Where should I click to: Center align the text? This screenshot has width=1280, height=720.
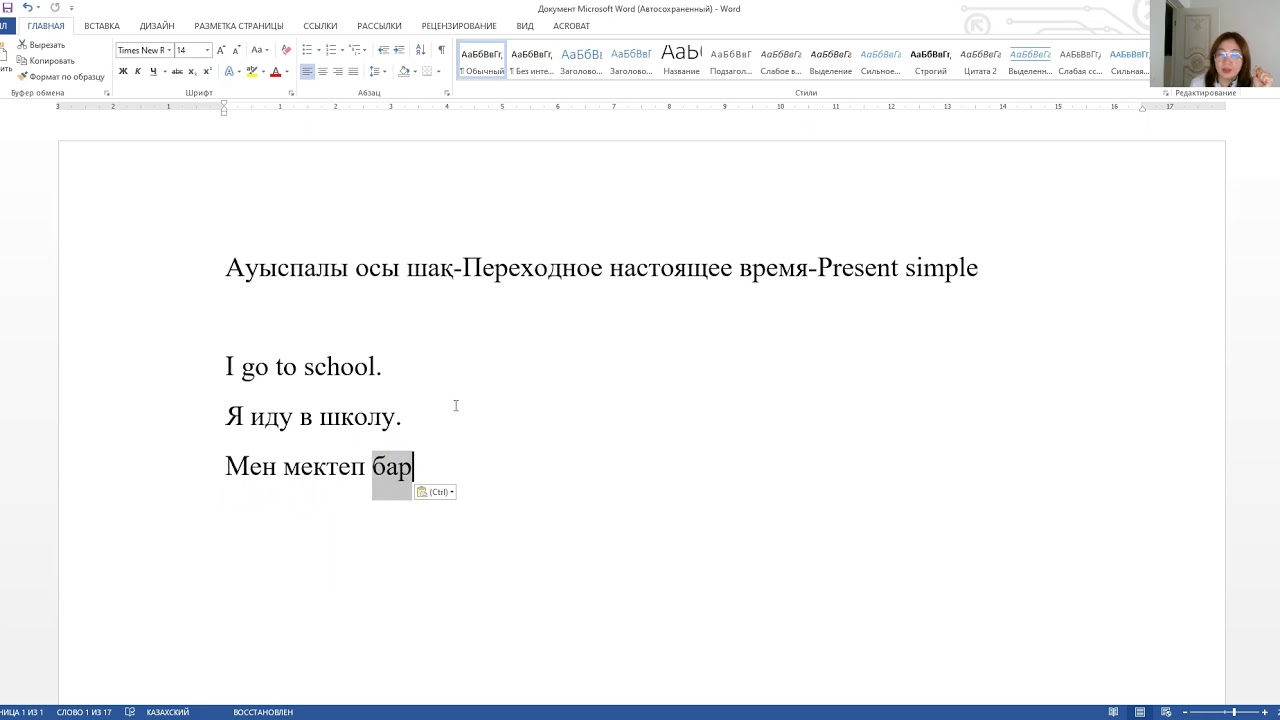click(322, 71)
